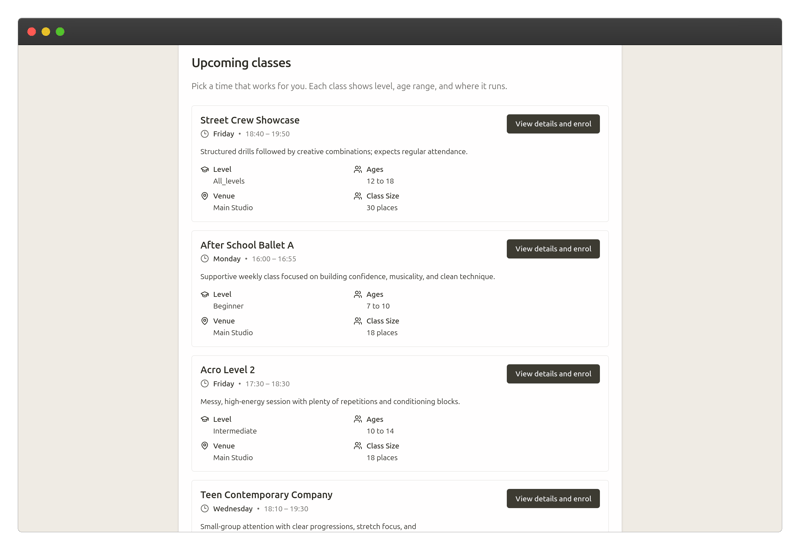Click the 16:00 – 16:55 time text

point(274,259)
